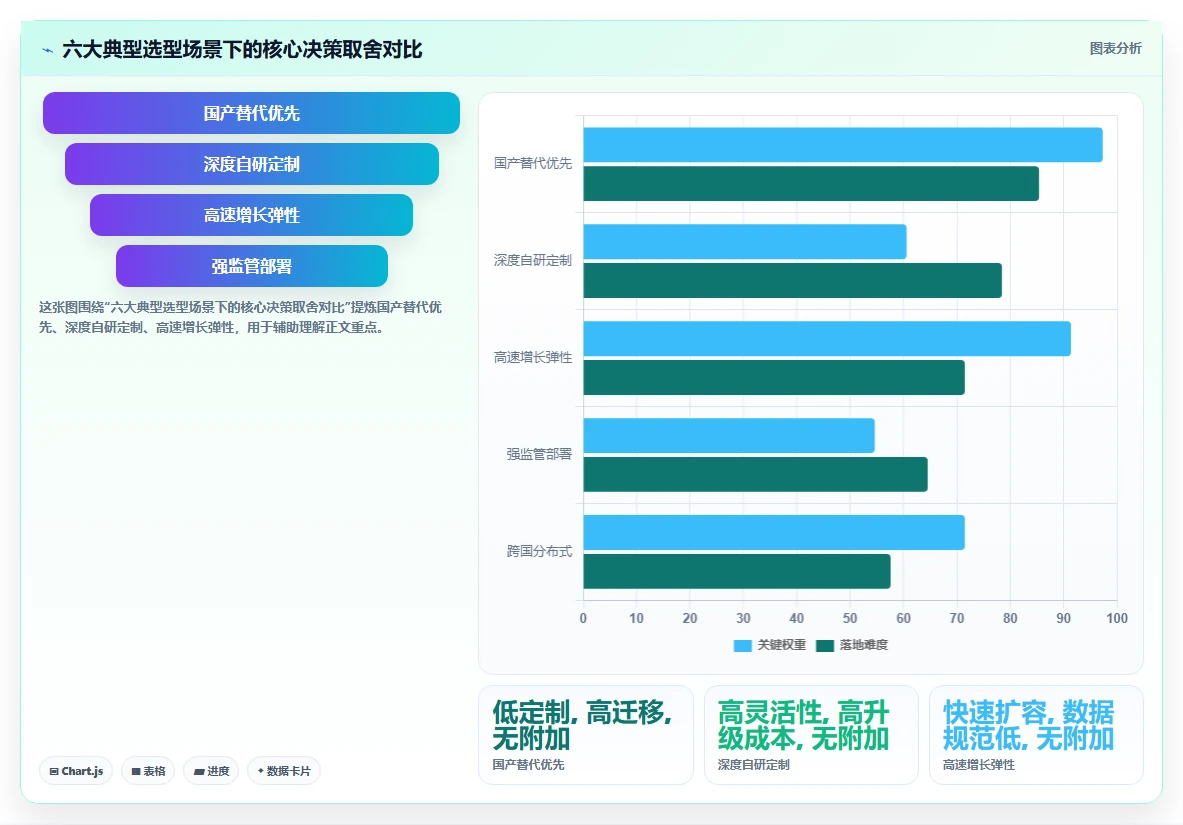
Task: Select the 国产替代优先 funnel bar
Action: [x=251, y=113]
